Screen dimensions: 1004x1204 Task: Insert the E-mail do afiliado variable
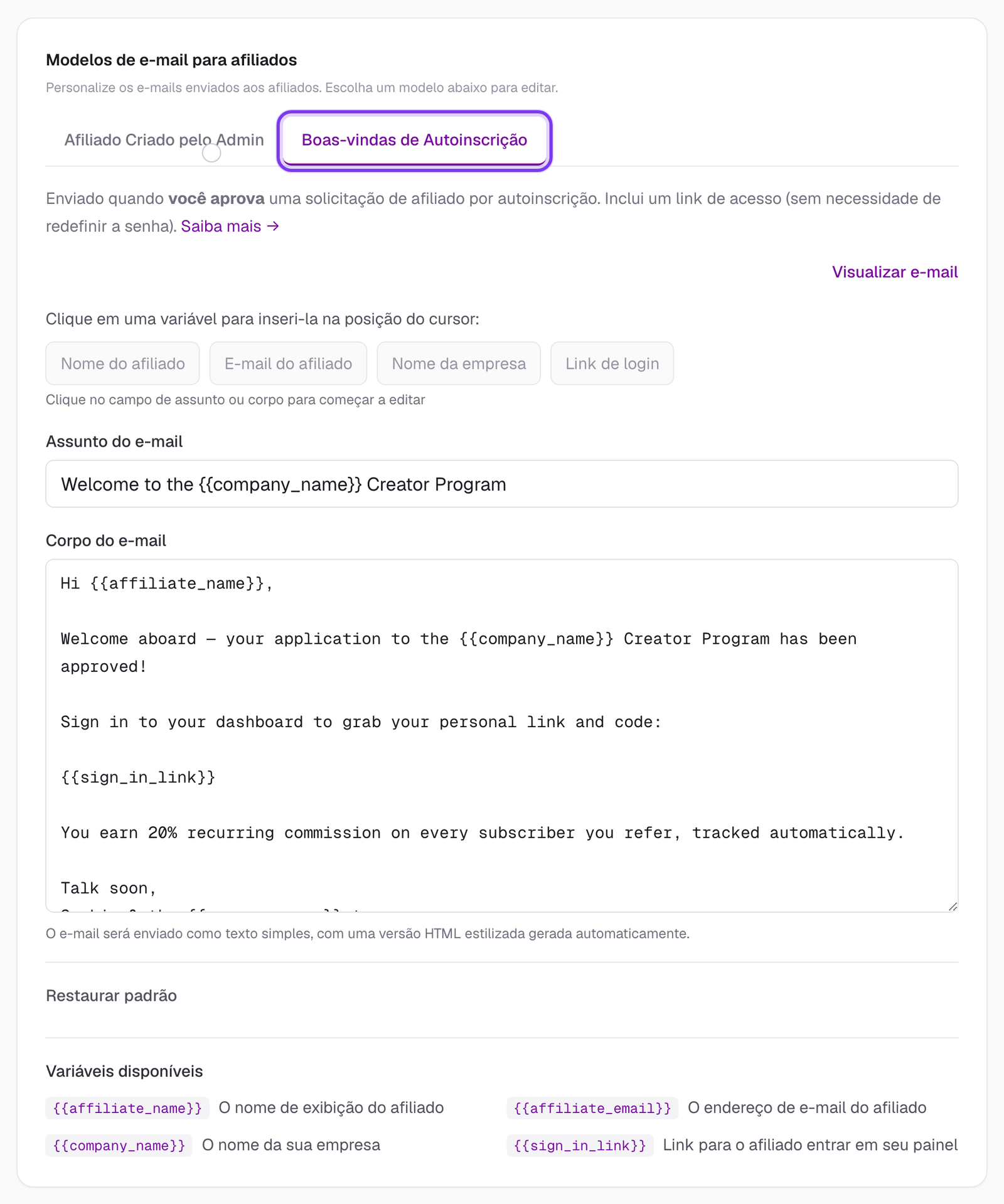[x=288, y=363]
